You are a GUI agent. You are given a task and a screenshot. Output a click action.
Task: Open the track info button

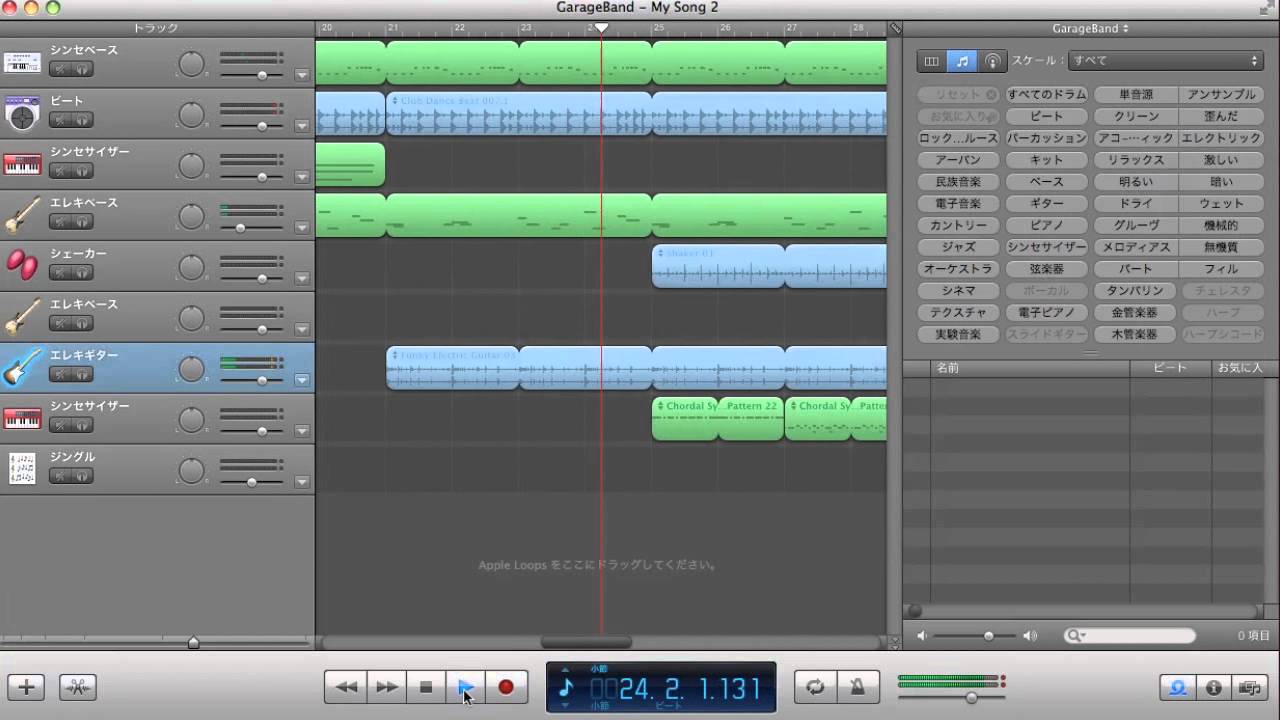1214,687
